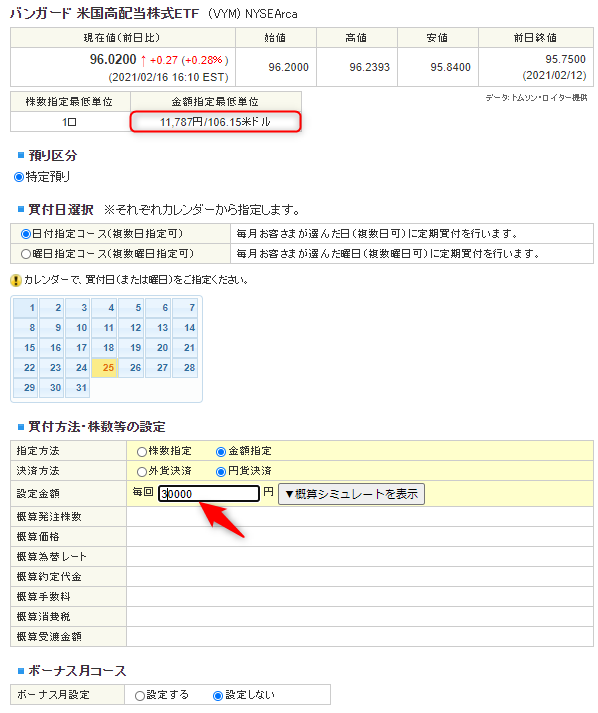Pick day 19 in the calendar
The width and height of the screenshot is (598, 713).
pyautogui.click(x=131, y=348)
